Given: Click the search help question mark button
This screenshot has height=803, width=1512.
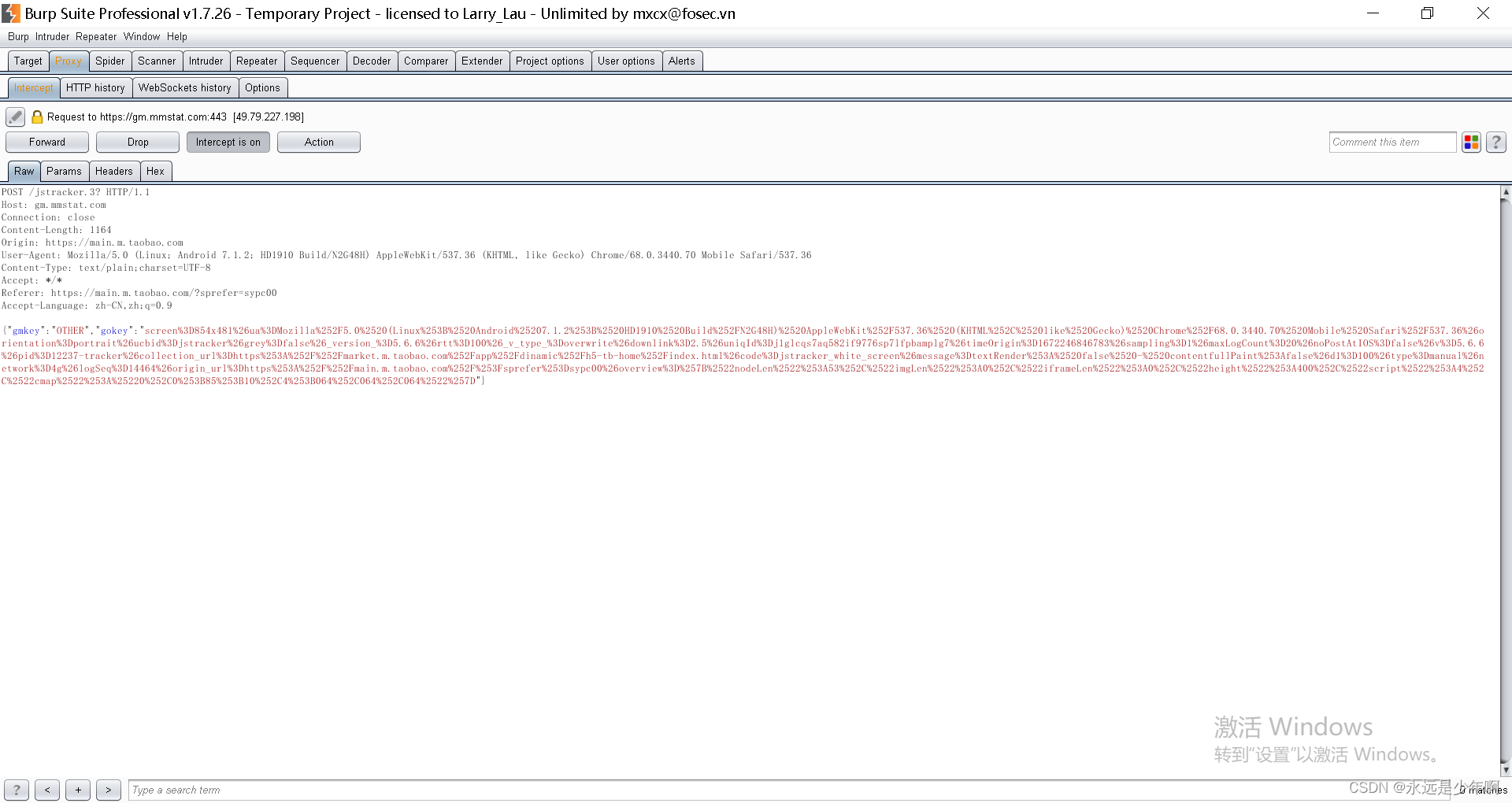Looking at the screenshot, I should 17,790.
